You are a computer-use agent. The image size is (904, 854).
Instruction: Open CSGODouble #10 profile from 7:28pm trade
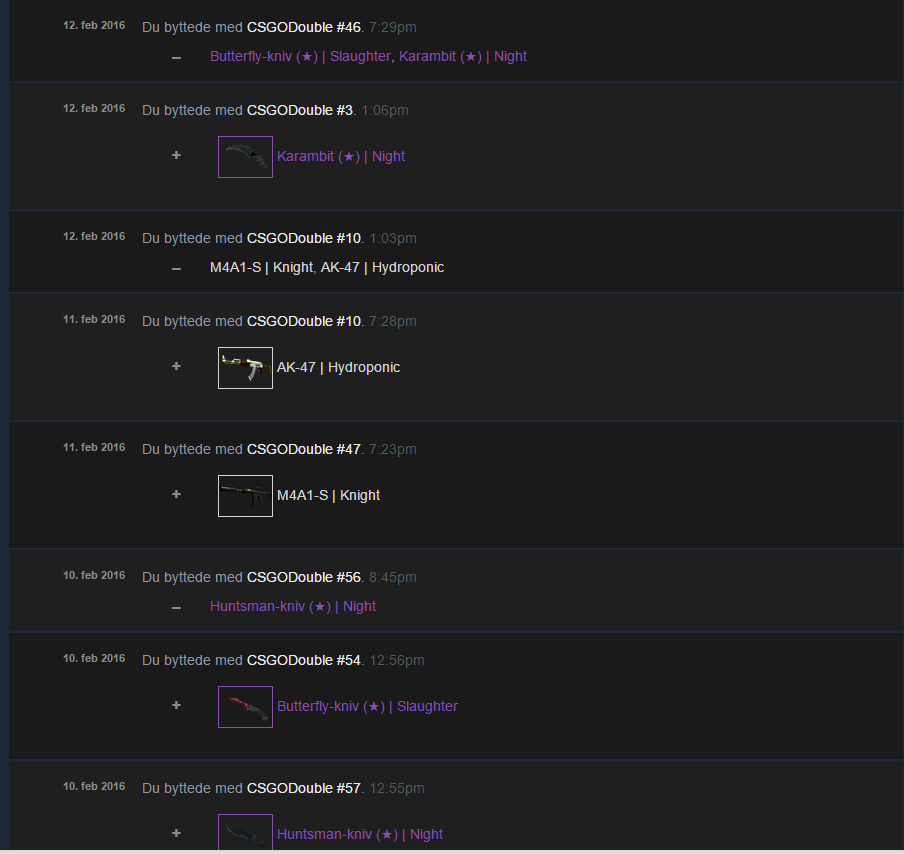point(303,321)
